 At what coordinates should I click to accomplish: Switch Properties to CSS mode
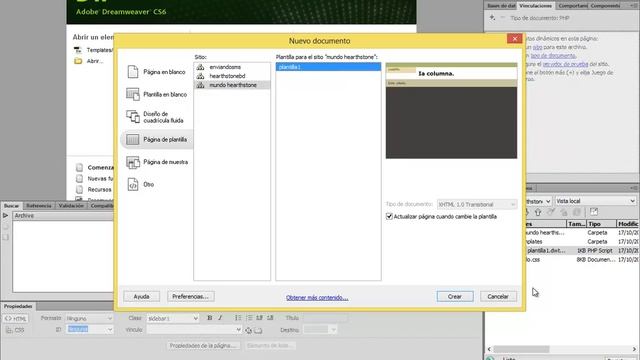16,330
